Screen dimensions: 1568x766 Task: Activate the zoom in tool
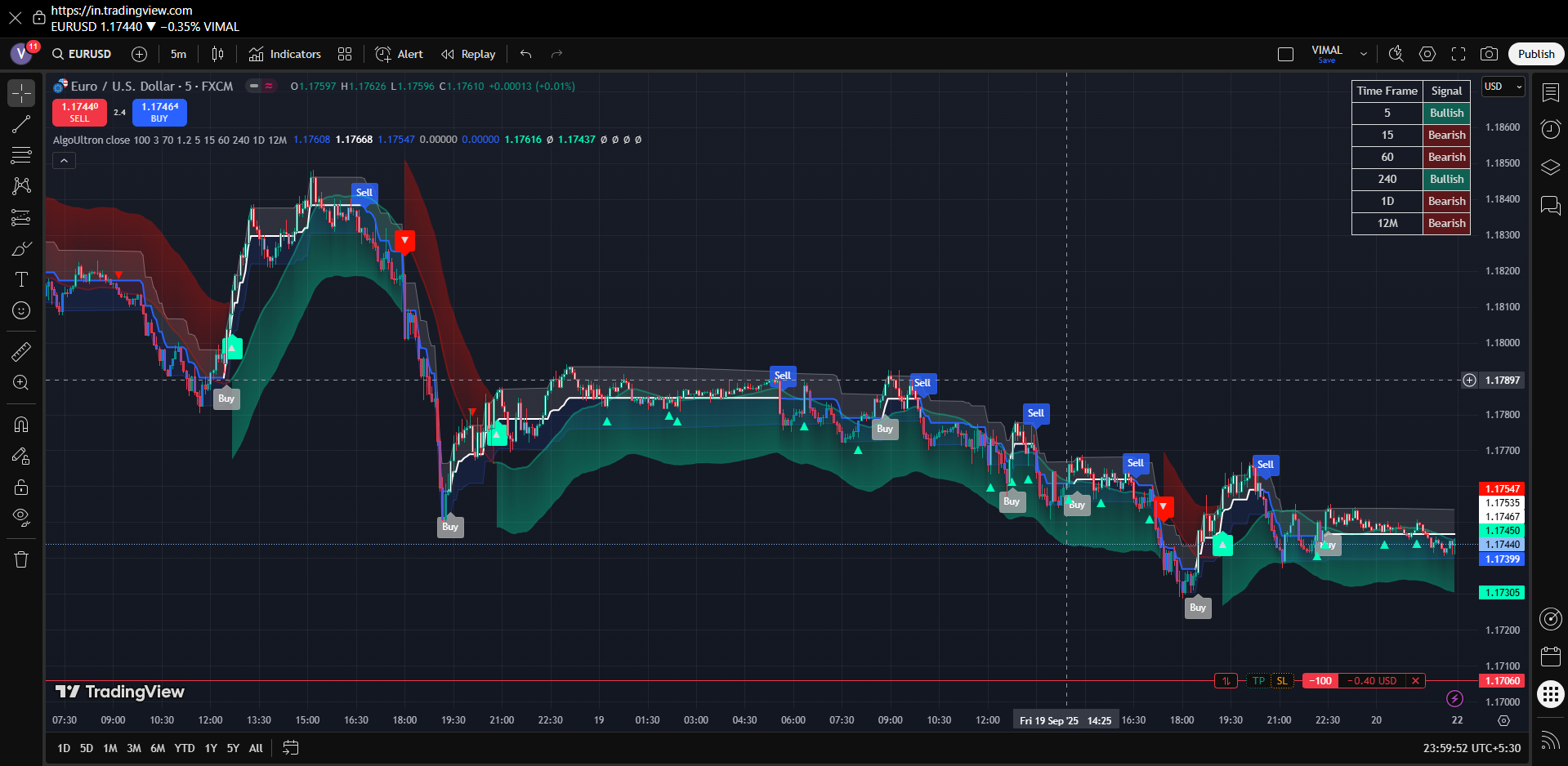click(x=21, y=383)
